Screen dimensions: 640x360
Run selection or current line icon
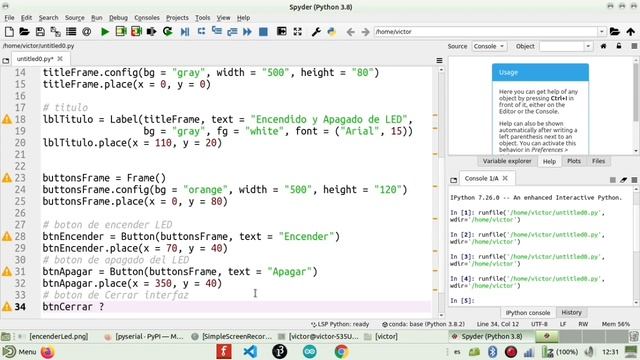(152, 31)
